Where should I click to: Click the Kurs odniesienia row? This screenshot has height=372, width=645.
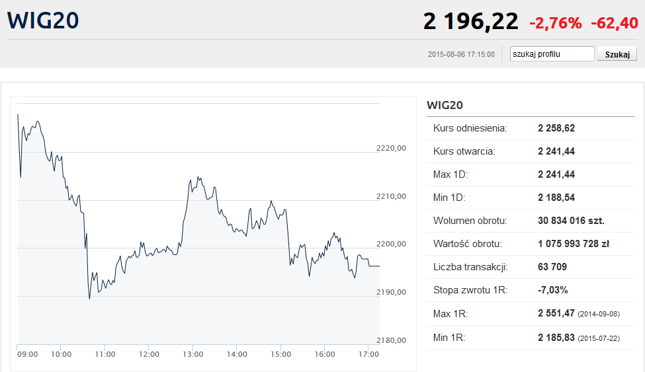(531, 128)
